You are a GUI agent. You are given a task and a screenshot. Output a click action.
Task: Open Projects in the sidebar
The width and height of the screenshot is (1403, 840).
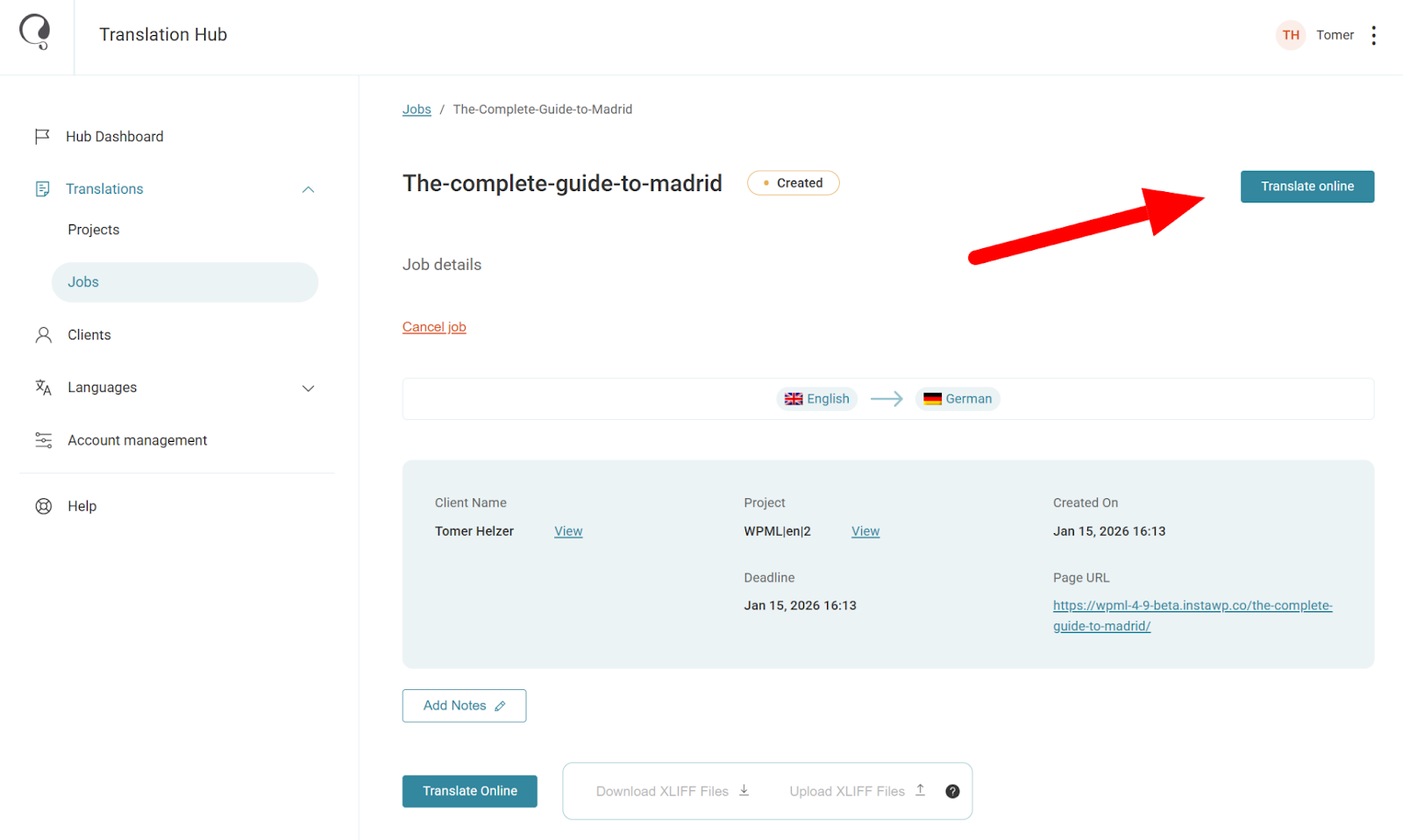pyautogui.click(x=94, y=230)
